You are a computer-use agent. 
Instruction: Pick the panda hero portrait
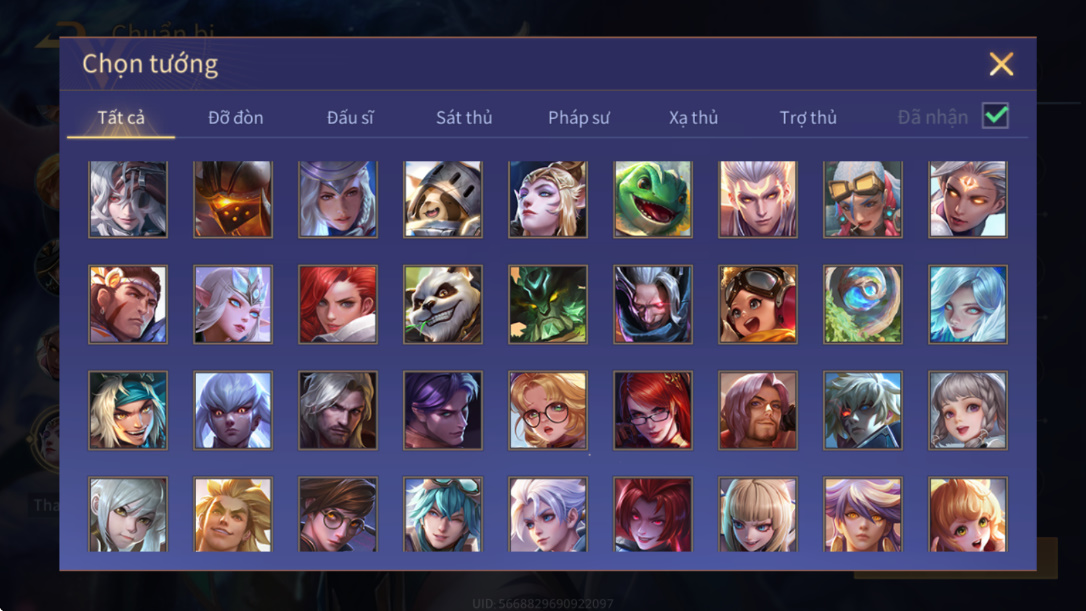(443, 305)
